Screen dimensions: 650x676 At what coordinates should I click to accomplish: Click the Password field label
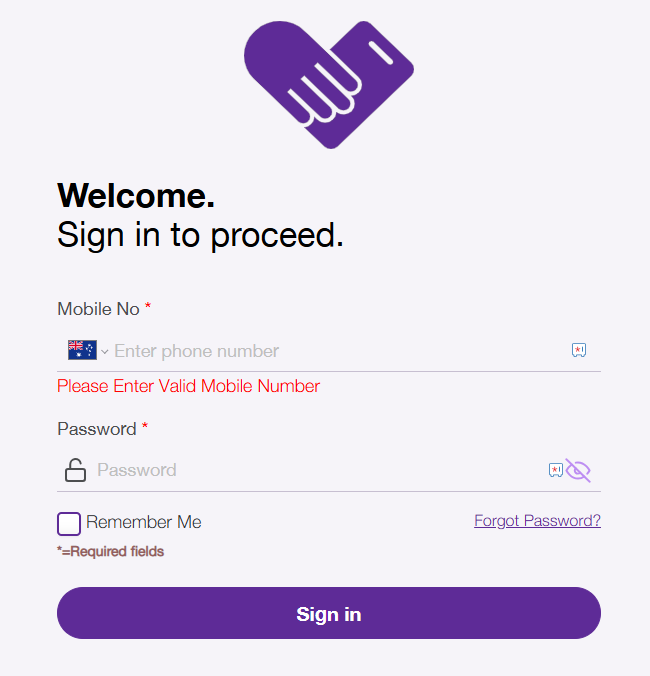pyautogui.click(x=97, y=429)
